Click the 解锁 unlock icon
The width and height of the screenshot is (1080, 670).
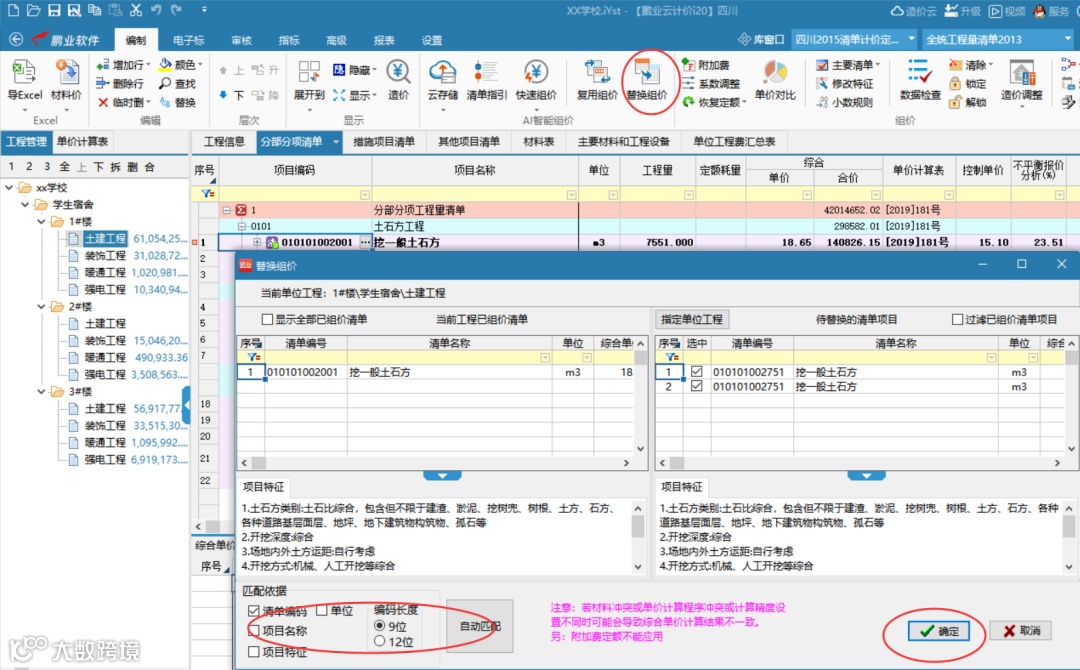955,102
